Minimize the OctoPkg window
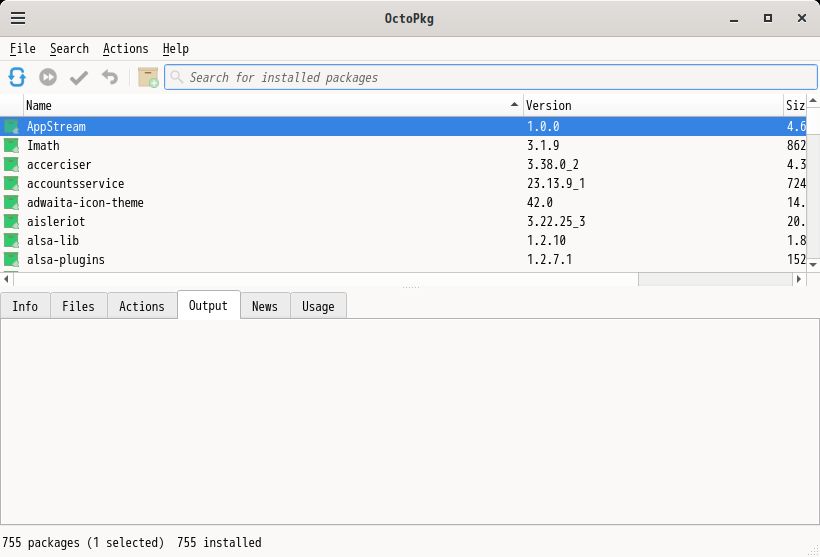The height and width of the screenshot is (557, 820). tap(734, 18)
